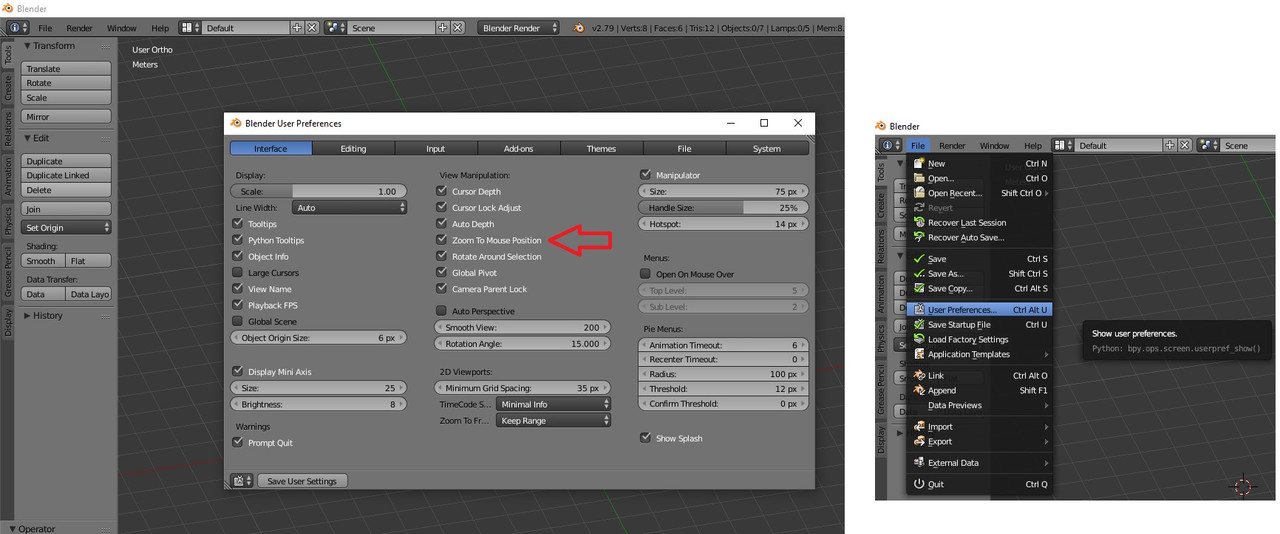The height and width of the screenshot is (534, 1280).
Task: Delete the Scene with the X icon
Action: (x=458, y=28)
